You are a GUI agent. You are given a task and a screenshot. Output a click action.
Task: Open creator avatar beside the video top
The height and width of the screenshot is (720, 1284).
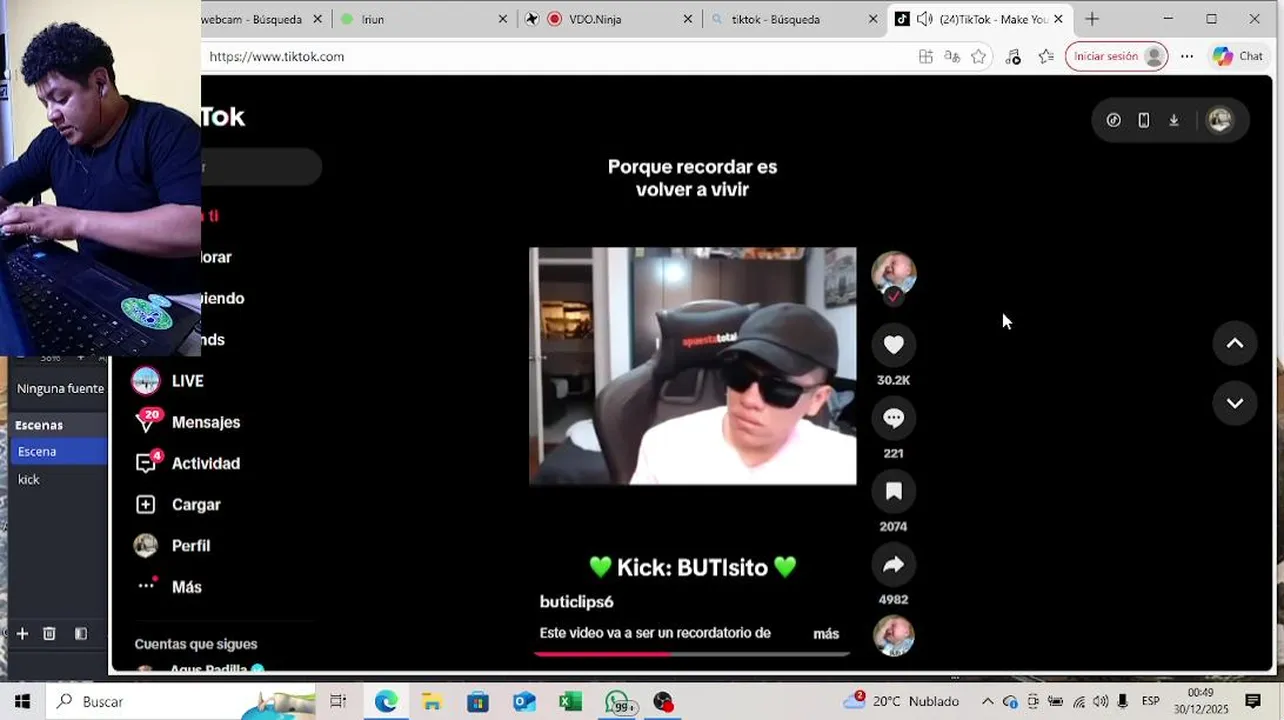[x=893, y=273]
